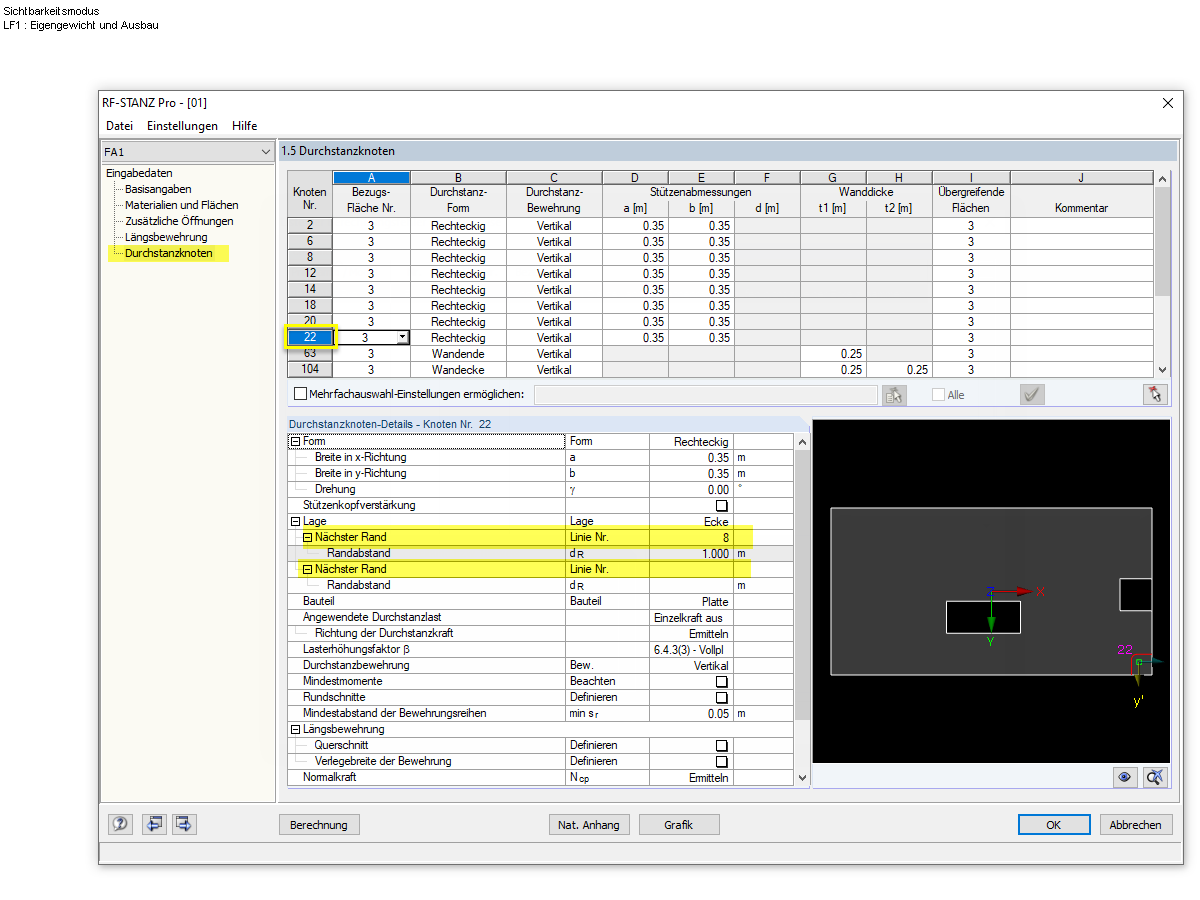Click the green checkmark apply icon

coord(1033,395)
